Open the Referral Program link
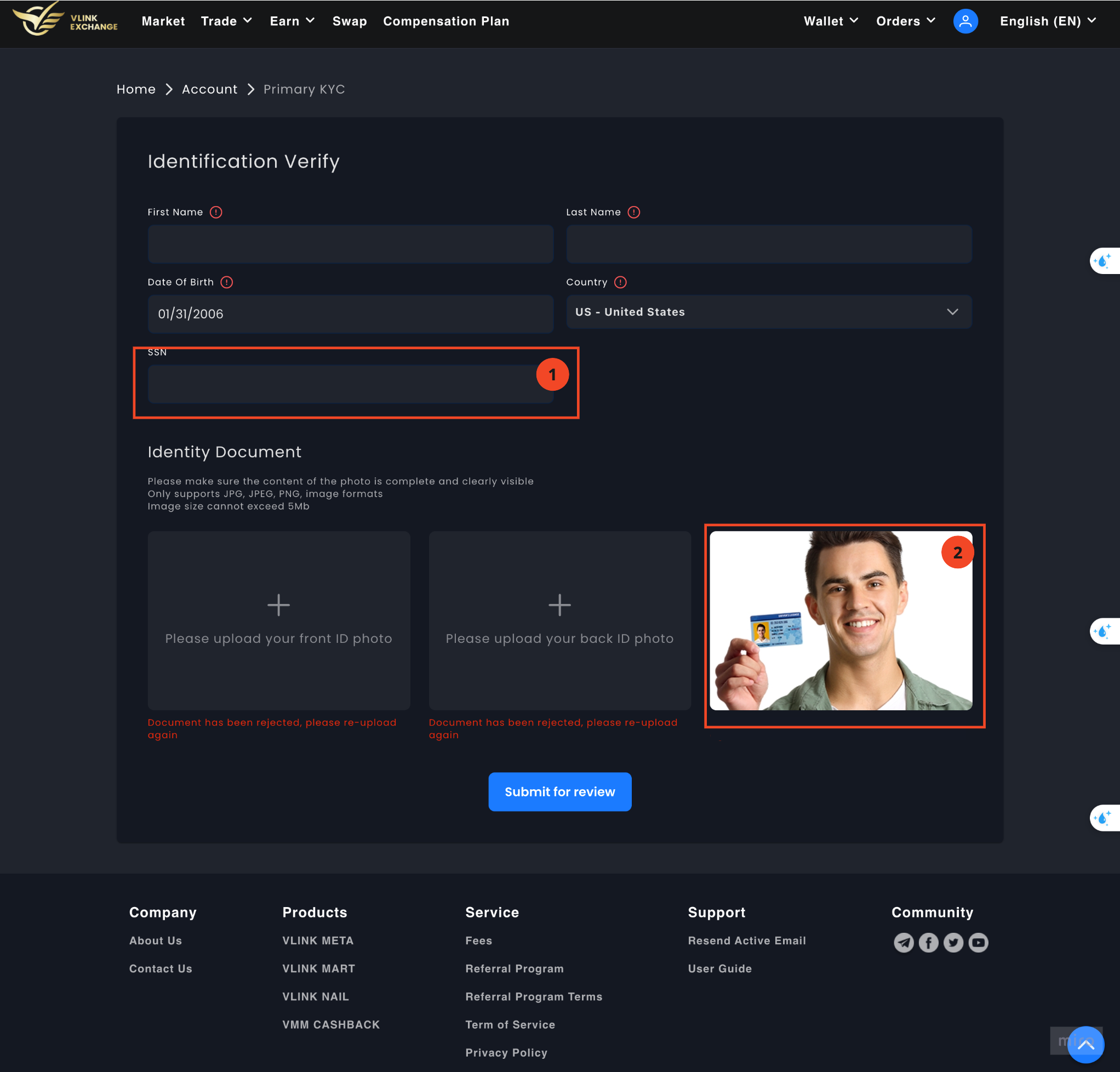 (x=515, y=968)
